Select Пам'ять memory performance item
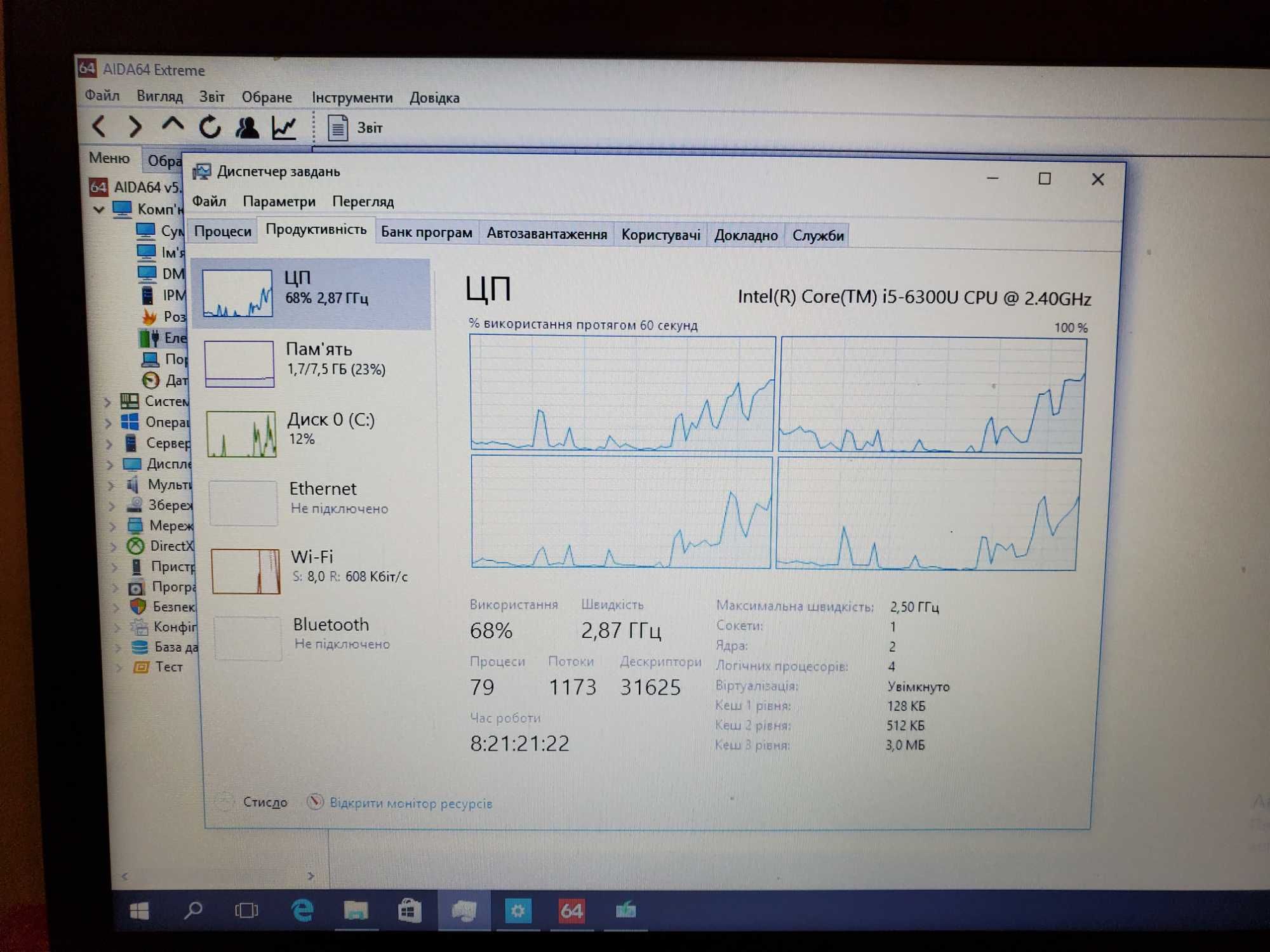 [311, 363]
